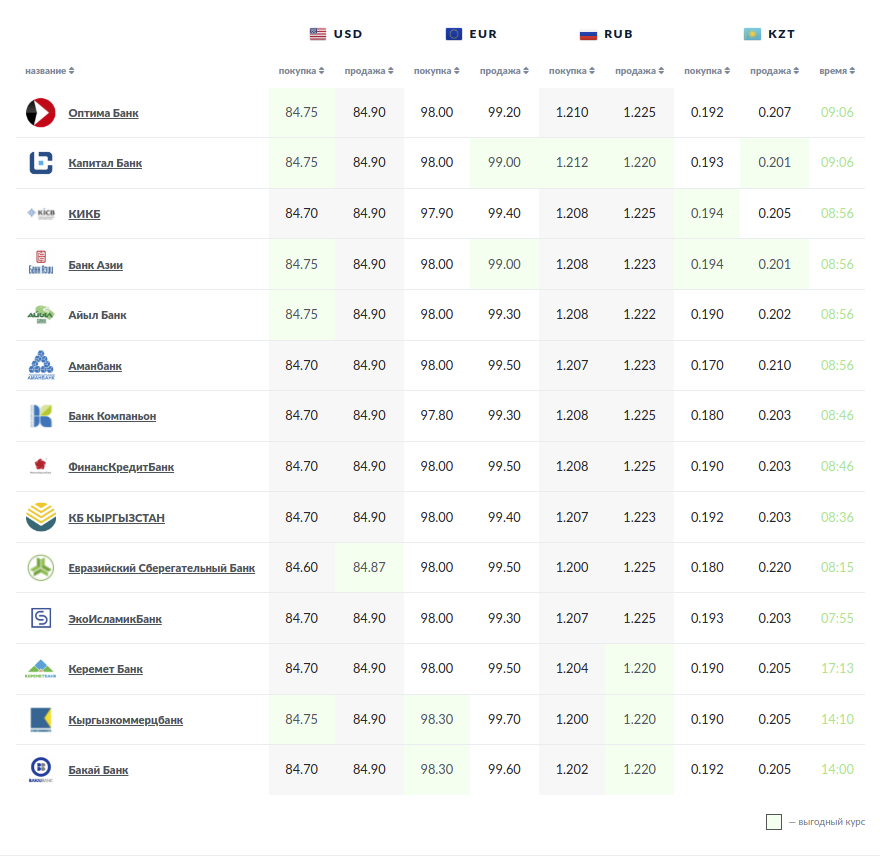Image resolution: width=880 pixels, height=856 pixels.
Task: Click the Aiyl Bank logo icon
Action: click(40, 315)
